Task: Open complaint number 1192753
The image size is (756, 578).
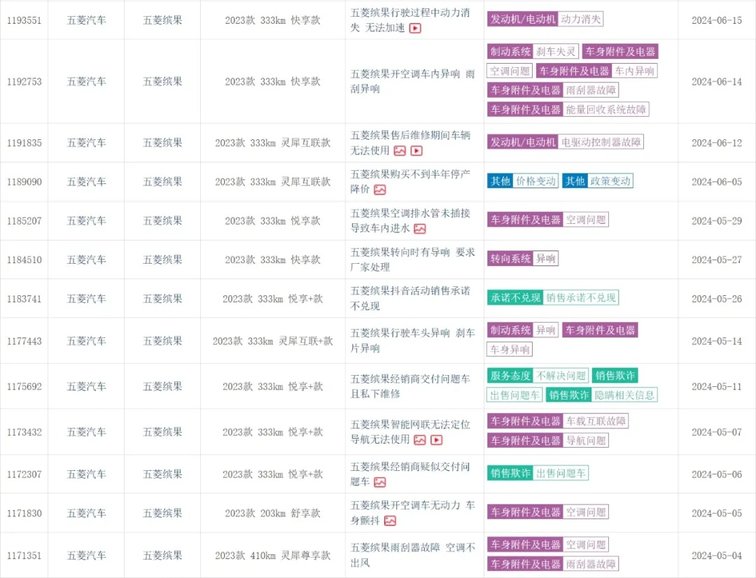Action: [x=21, y=82]
